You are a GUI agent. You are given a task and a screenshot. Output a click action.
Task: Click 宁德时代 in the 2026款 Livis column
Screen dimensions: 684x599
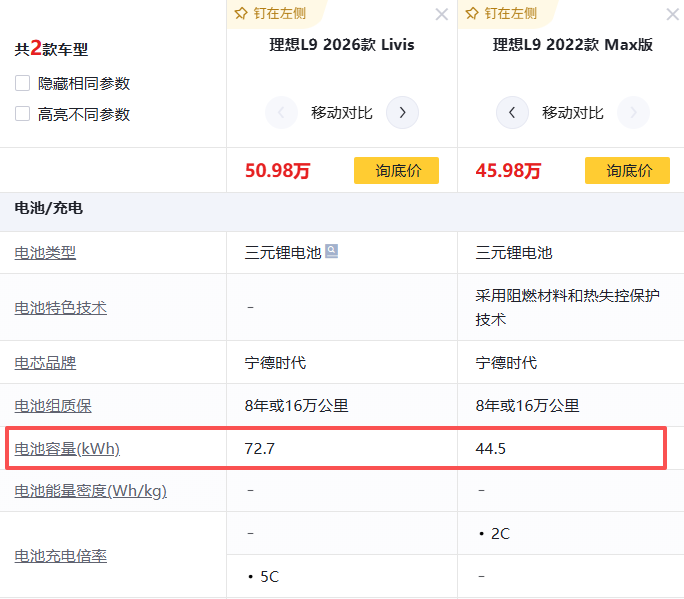[275, 363]
